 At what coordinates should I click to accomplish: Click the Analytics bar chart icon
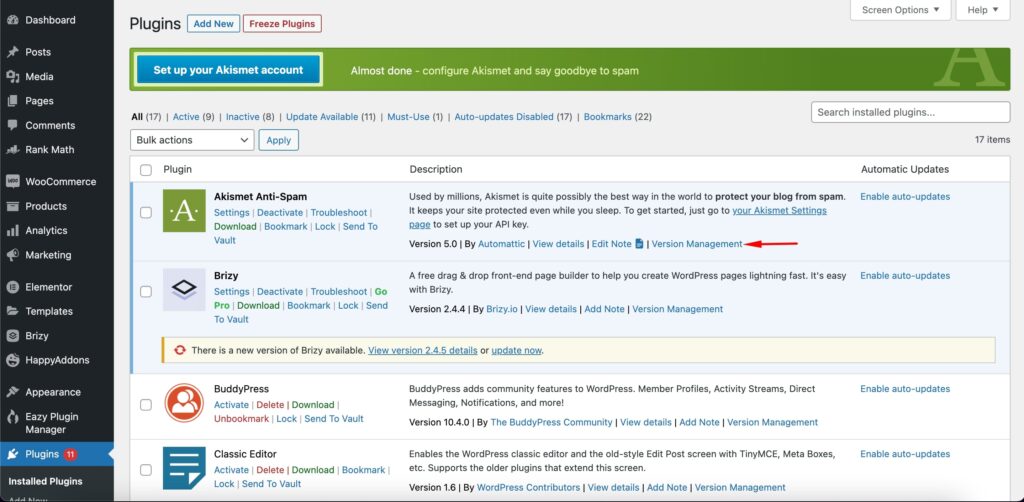[12, 230]
